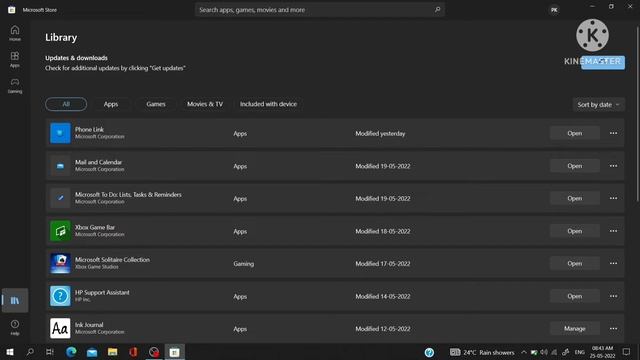This screenshot has width=640, height=360.
Task: Click the HP Support Assistant app icon
Action: pos(60,296)
